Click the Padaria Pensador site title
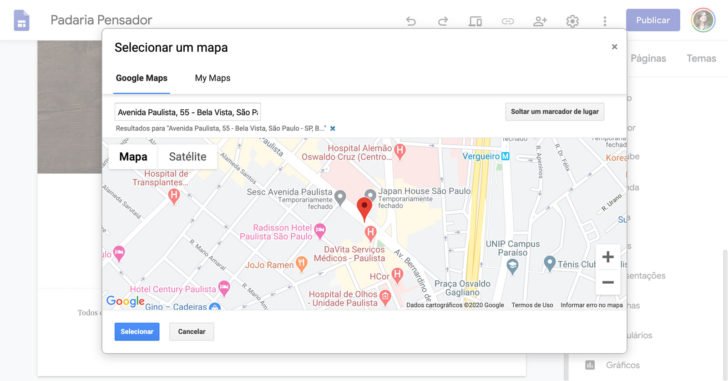Viewport: 728px width, 381px height. (x=101, y=20)
